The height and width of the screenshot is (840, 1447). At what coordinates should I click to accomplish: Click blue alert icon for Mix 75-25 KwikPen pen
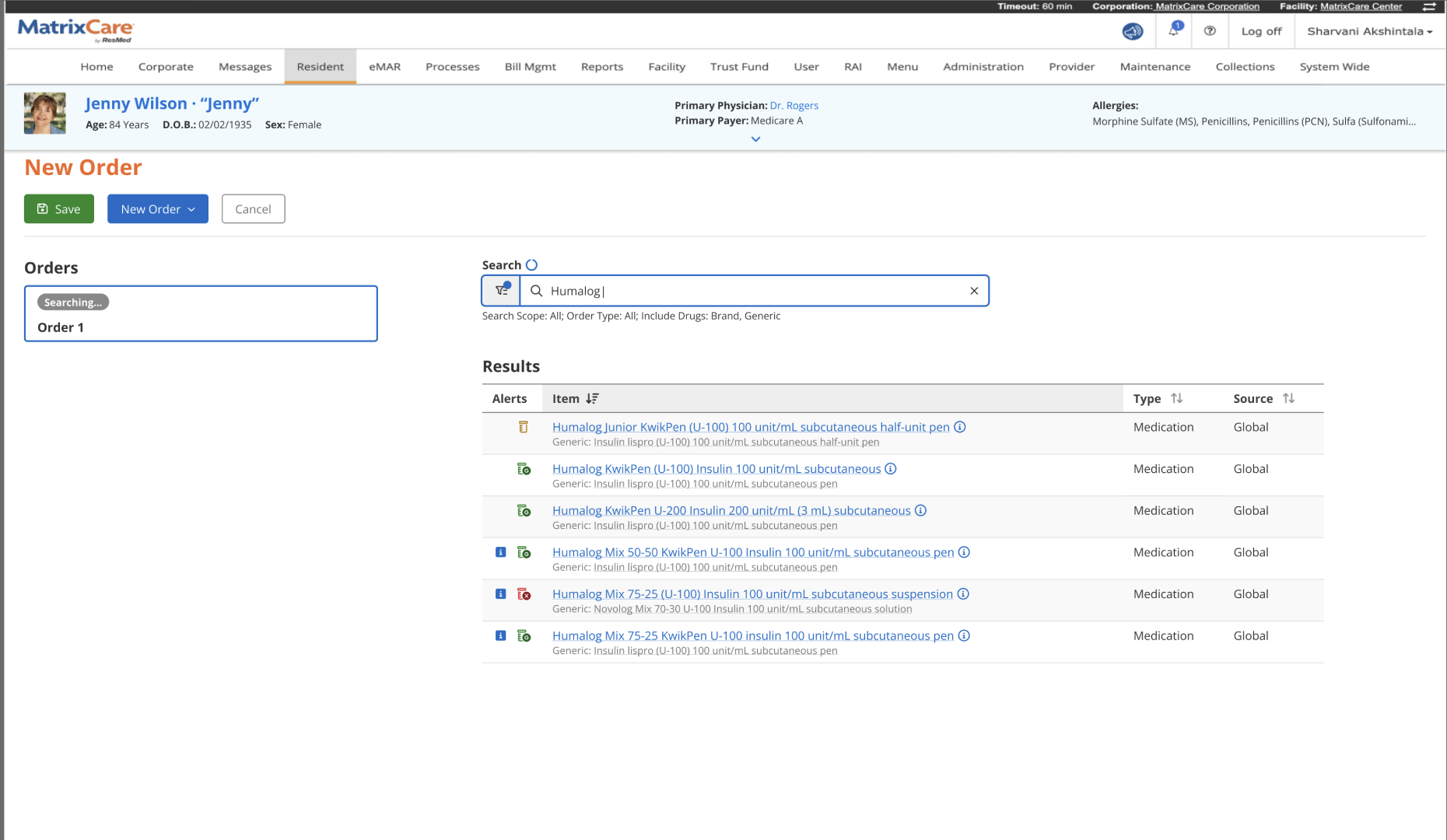pos(501,635)
